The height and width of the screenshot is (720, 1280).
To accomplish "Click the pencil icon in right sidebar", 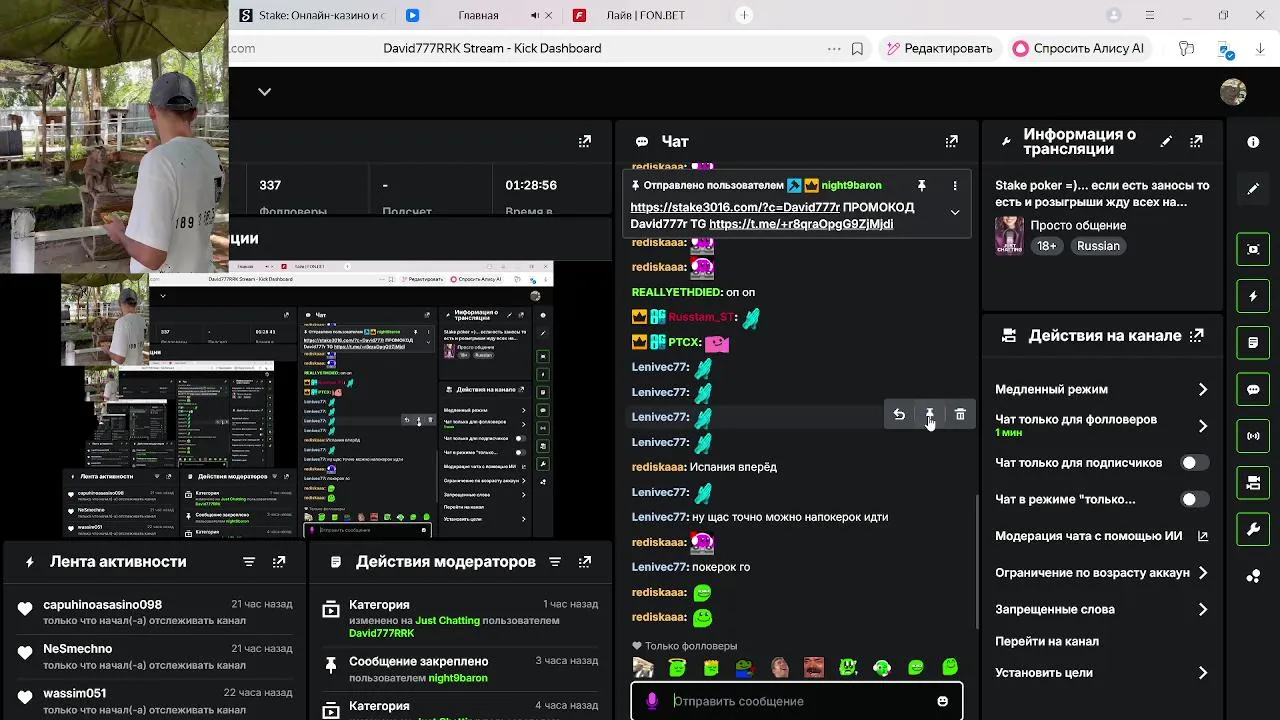I will pyautogui.click(x=1253, y=188).
